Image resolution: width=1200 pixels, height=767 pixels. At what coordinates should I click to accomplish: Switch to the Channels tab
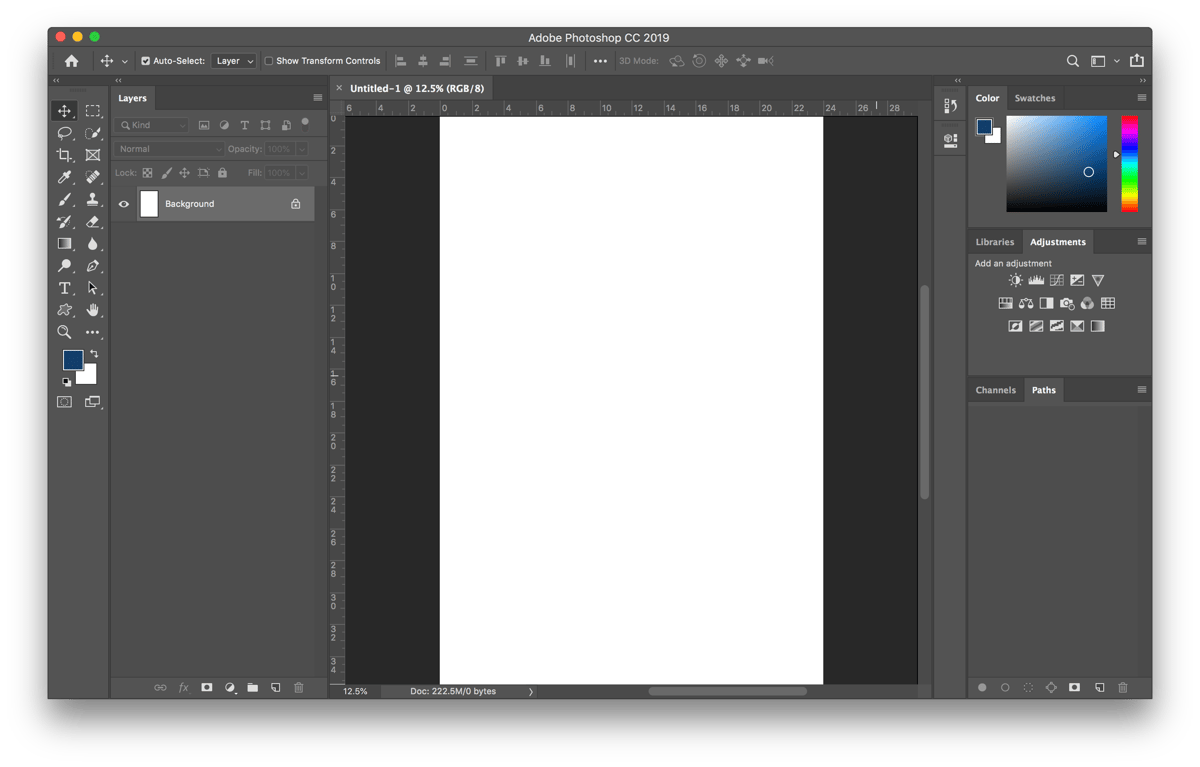996,389
